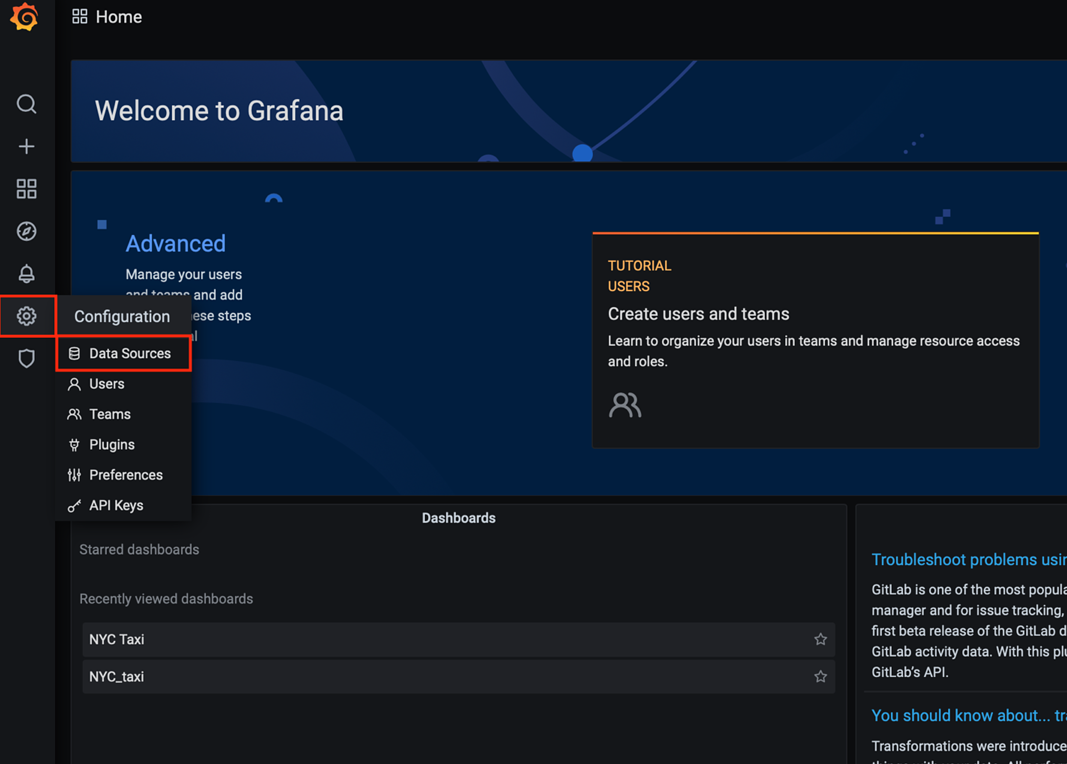Viewport: 1067px width, 764px height.
Task: Click the Recently viewed dashboards label
Action: click(166, 599)
